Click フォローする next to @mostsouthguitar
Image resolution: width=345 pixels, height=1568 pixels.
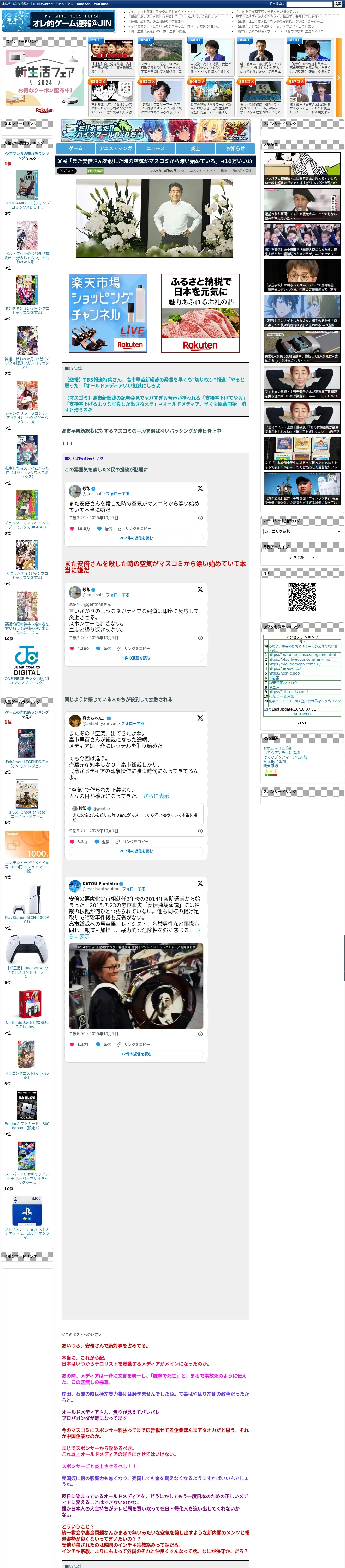coord(134,889)
